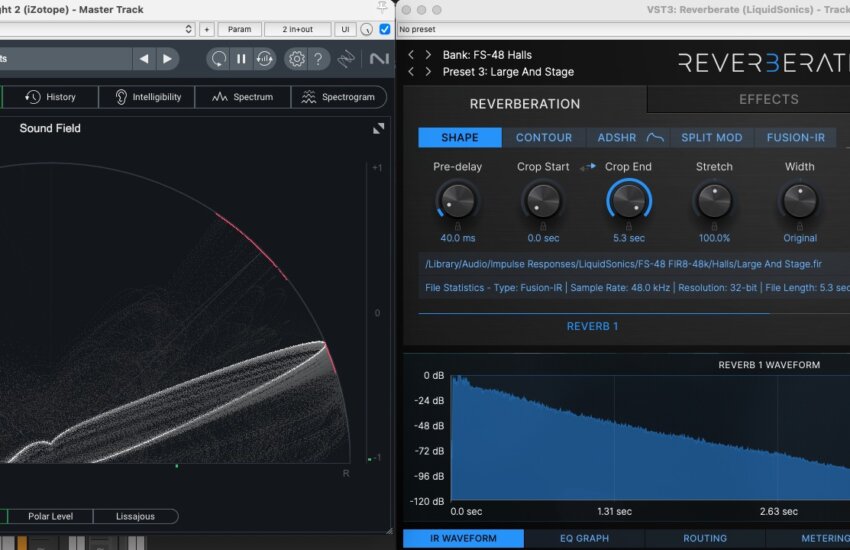Viewport: 850px width, 550px height.
Task: Switch Sound Field to Lissajous mode
Action: [136, 516]
